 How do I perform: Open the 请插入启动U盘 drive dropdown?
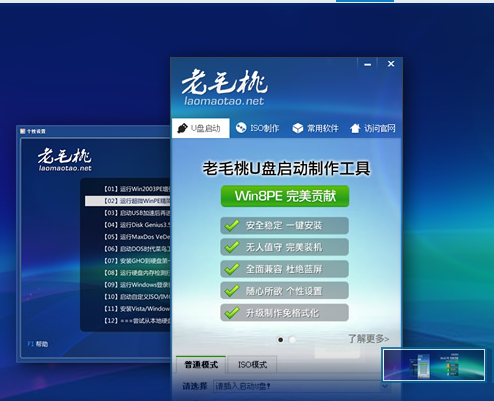click(302, 386)
